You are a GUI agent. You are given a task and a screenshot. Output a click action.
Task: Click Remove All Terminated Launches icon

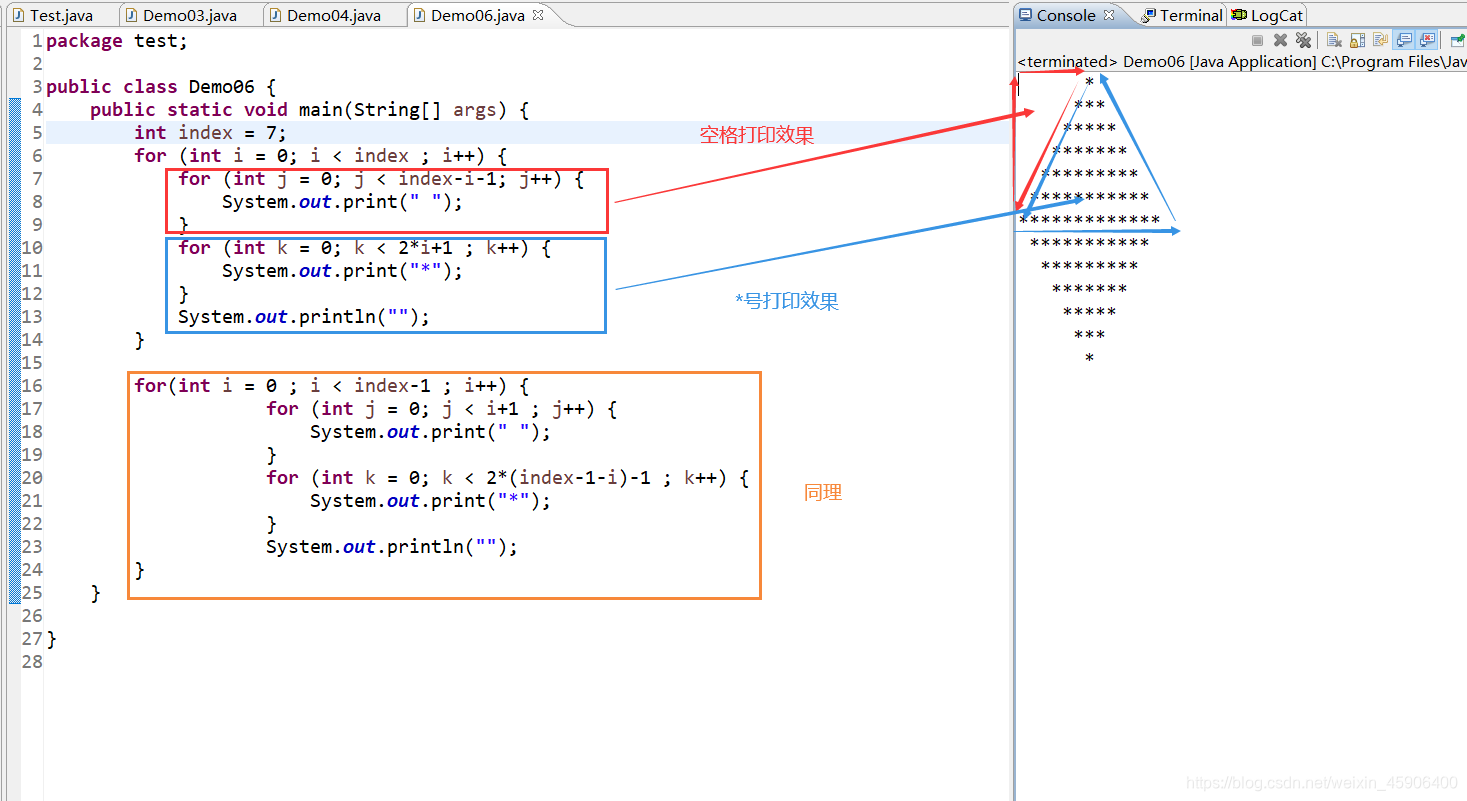(1303, 40)
